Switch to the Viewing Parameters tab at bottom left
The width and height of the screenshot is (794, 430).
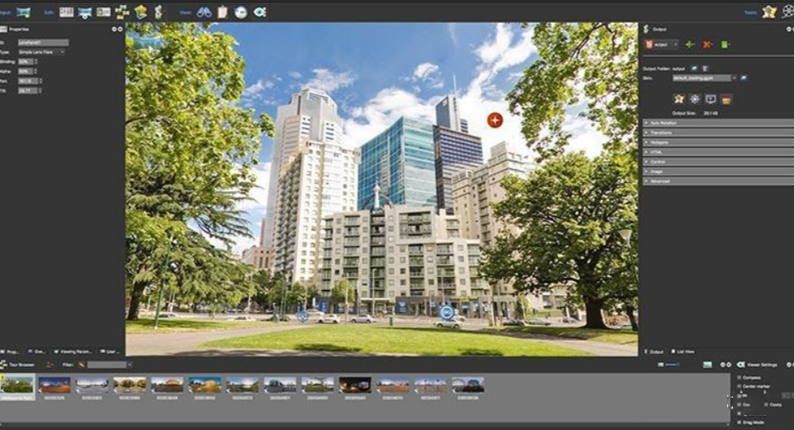(x=73, y=351)
